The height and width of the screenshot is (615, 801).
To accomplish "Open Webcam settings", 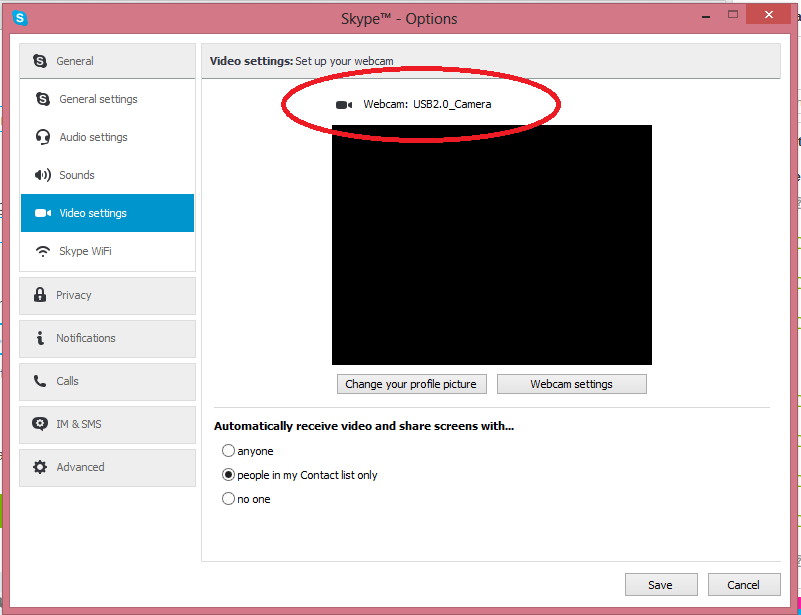I will point(571,383).
